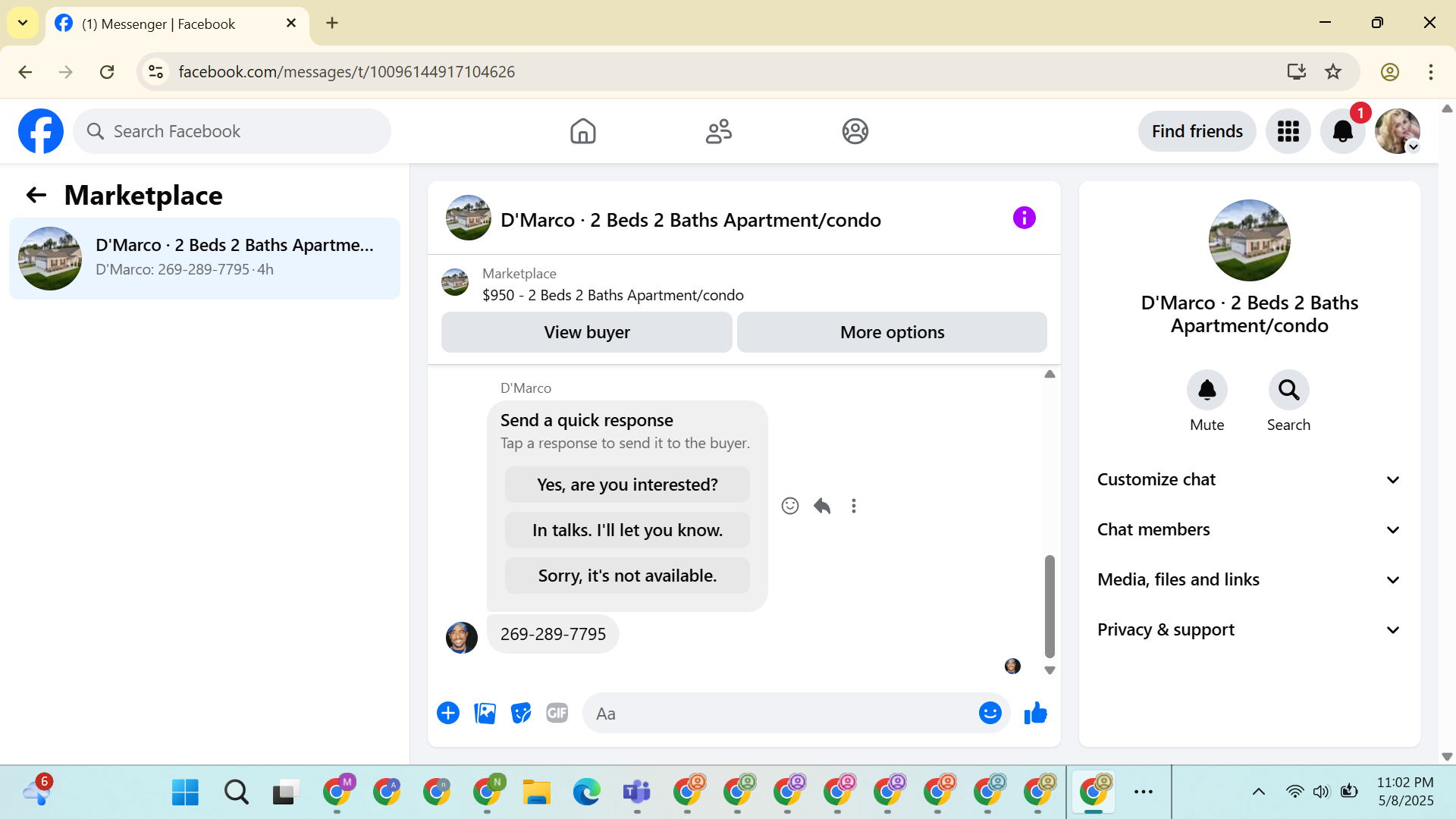Navigate back in the browser
Screen dimensions: 1456x819
point(25,71)
